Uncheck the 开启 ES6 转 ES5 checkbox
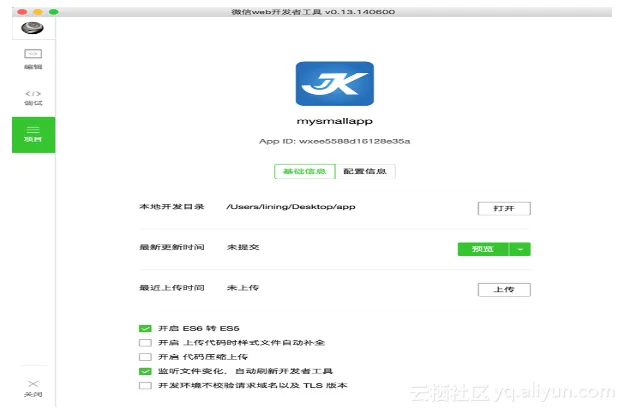The height and width of the screenshot is (413, 626). click(145, 328)
